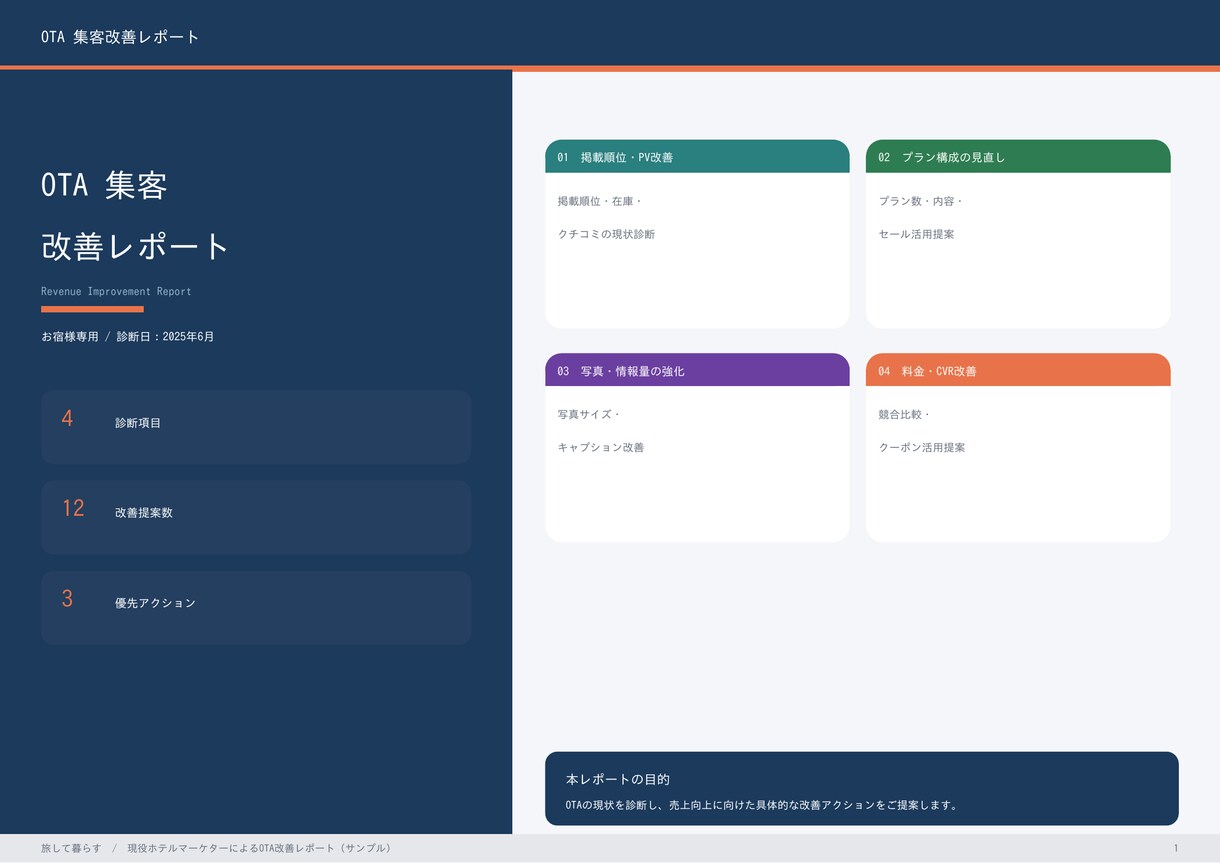This screenshot has width=1220, height=863.
Task: Select the "診断項目" label
Action: (138, 423)
